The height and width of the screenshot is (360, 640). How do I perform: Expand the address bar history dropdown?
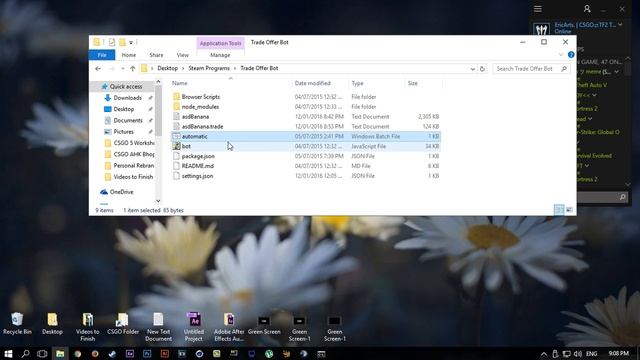473,69
